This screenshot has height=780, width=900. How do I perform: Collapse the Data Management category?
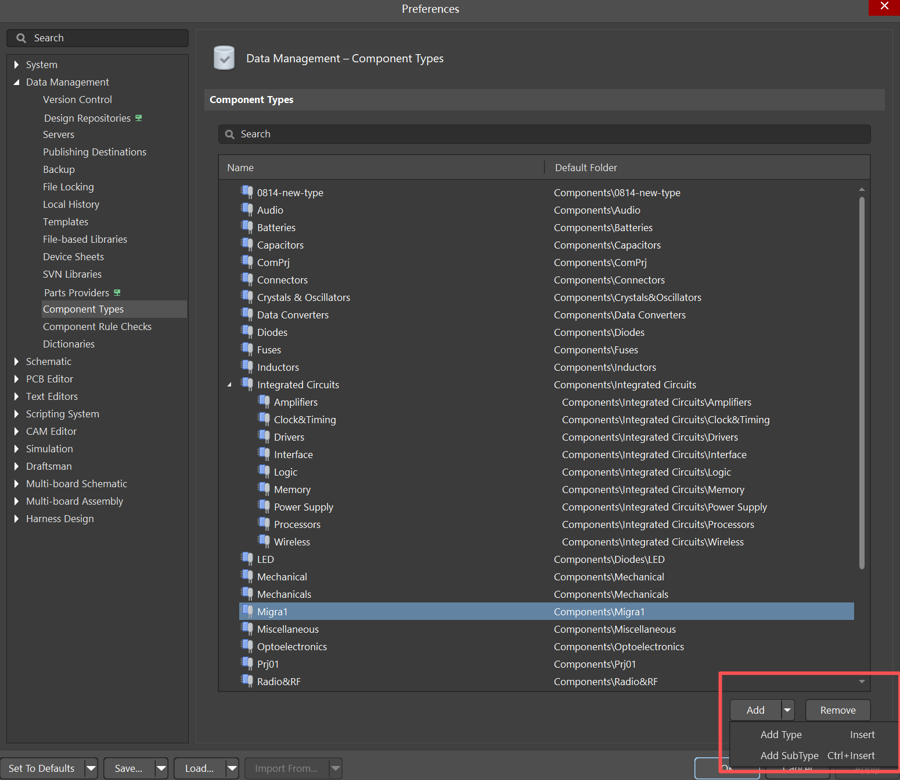coord(16,82)
